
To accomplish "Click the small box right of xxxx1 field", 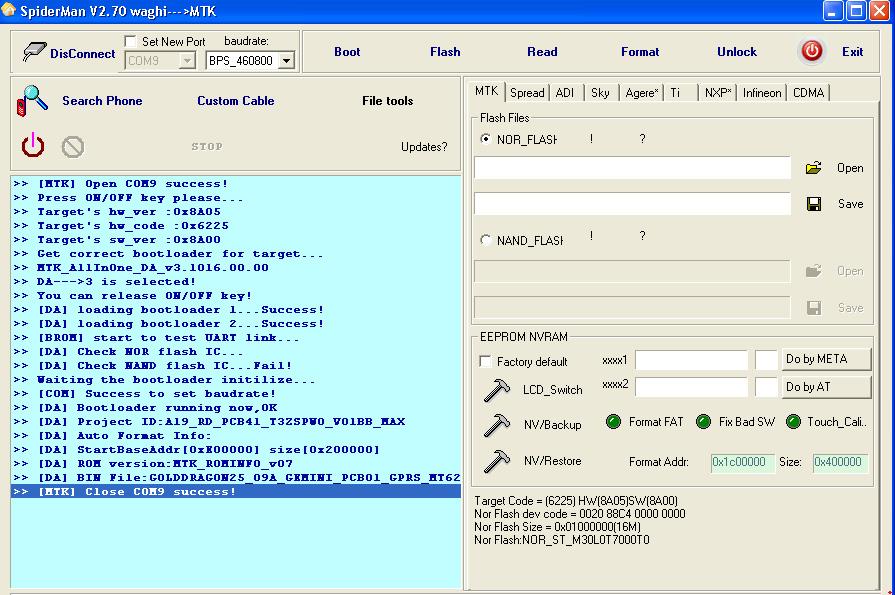I will point(767,360).
